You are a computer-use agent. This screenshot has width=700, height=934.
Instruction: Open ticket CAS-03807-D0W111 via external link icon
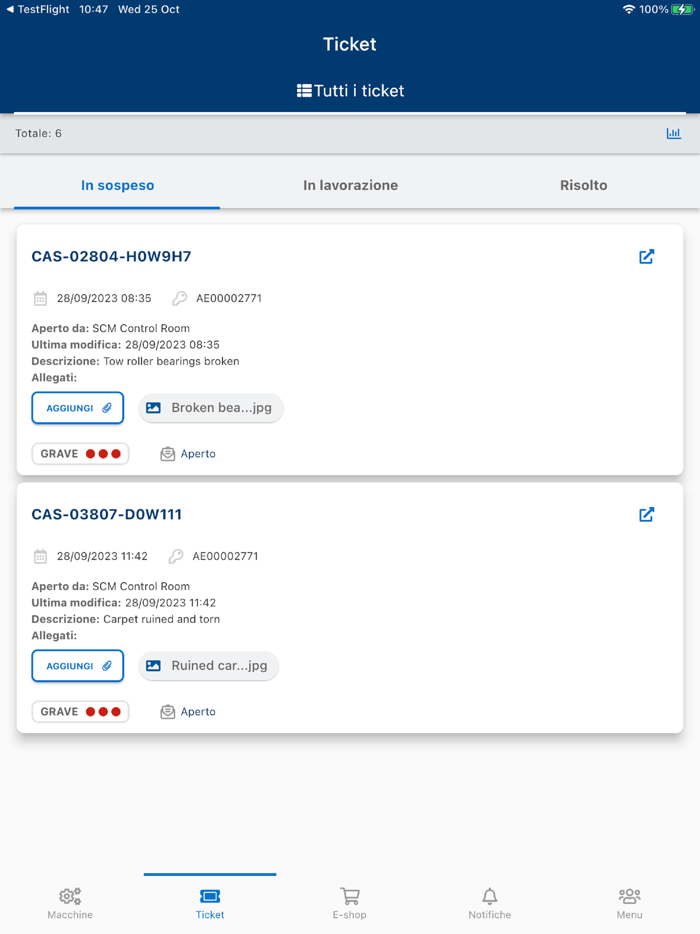click(x=647, y=514)
